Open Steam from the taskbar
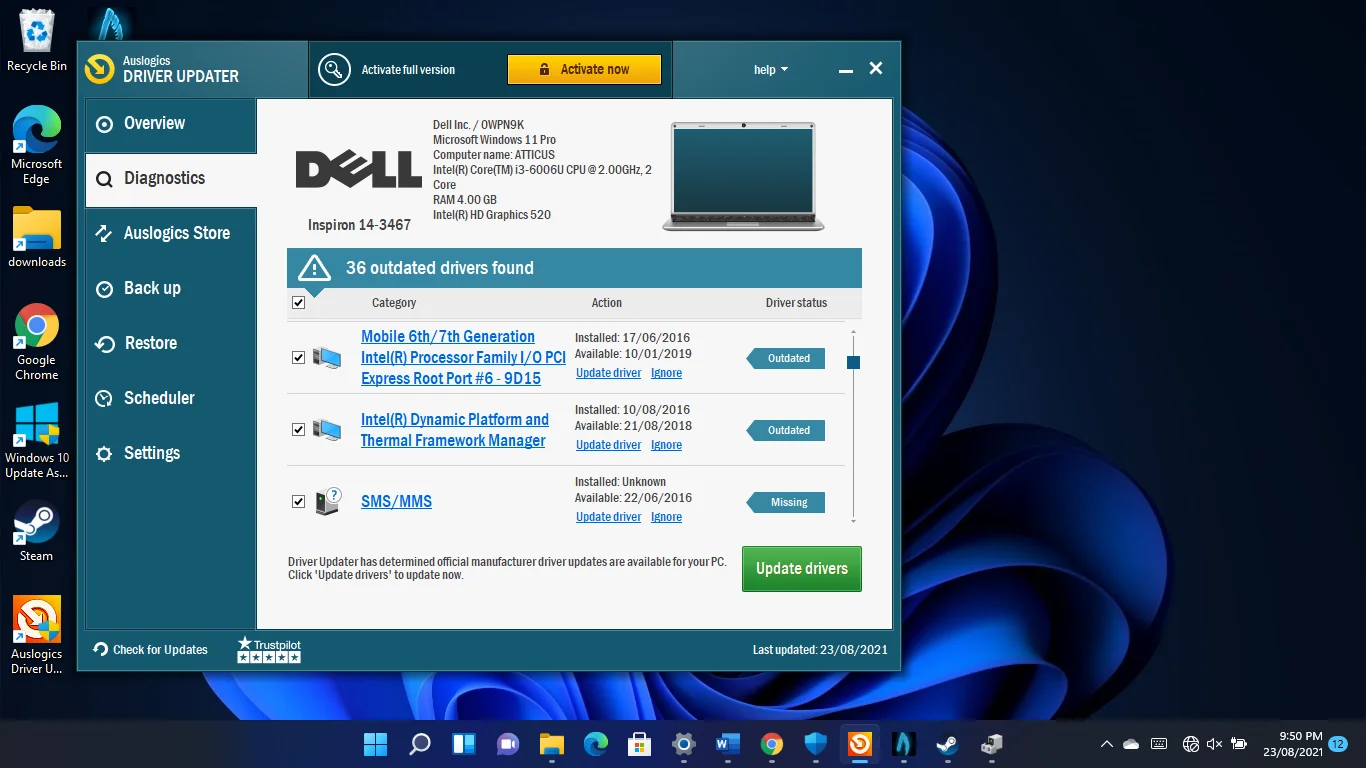Viewport: 1366px width, 768px height. [x=947, y=744]
